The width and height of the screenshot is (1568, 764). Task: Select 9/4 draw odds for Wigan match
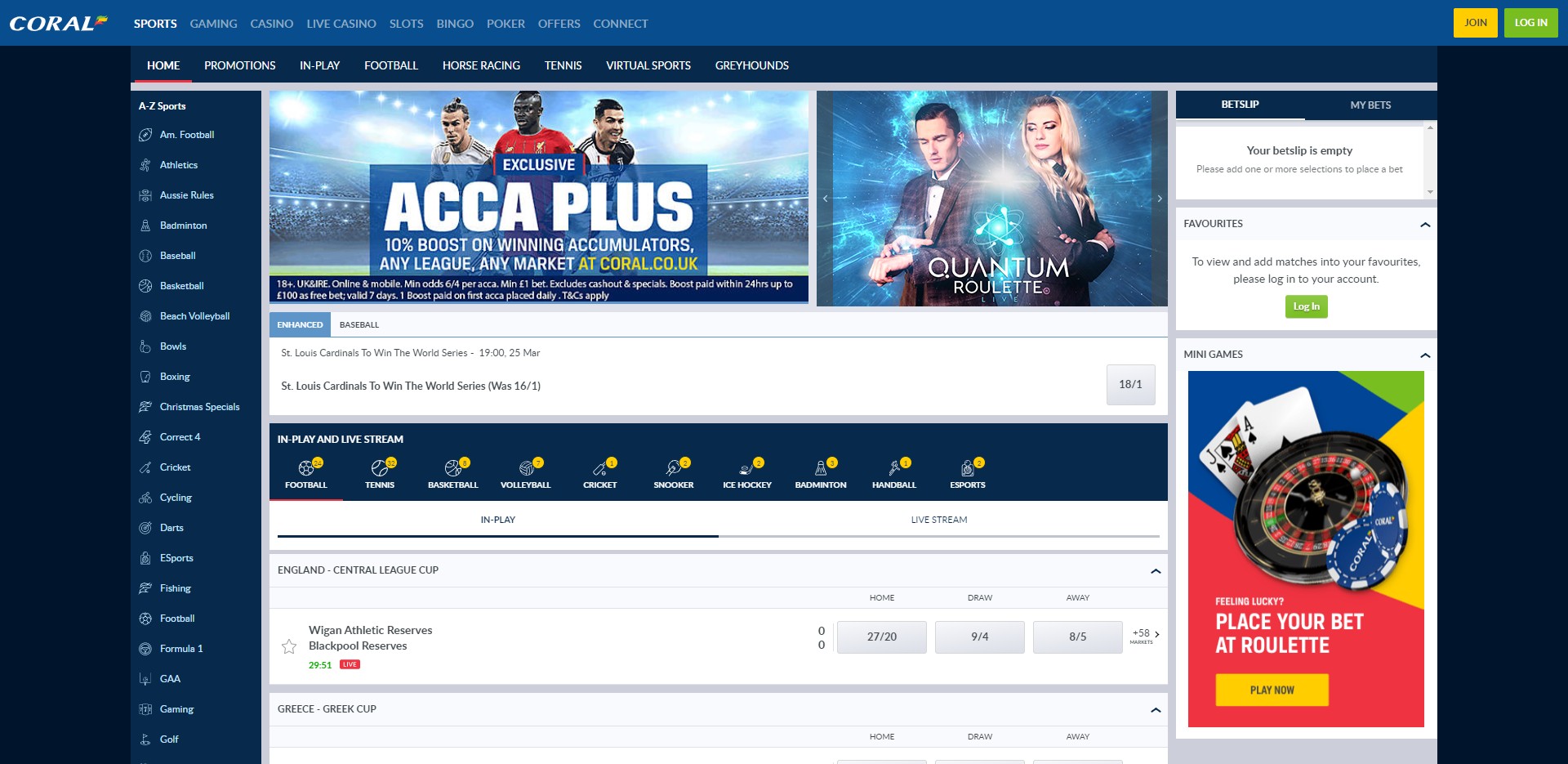pyautogui.click(x=980, y=637)
